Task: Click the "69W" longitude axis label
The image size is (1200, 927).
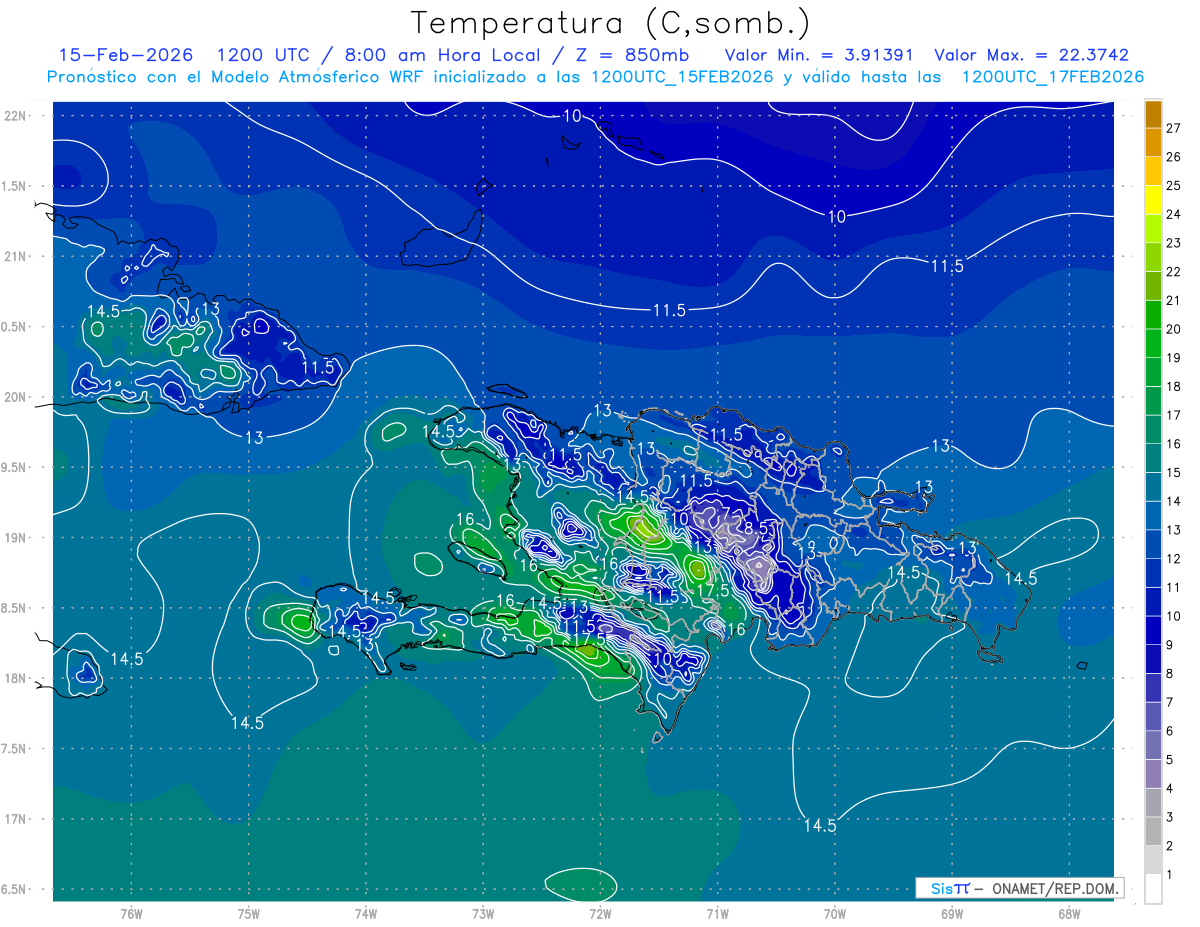Action: click(x=951, y=913)
